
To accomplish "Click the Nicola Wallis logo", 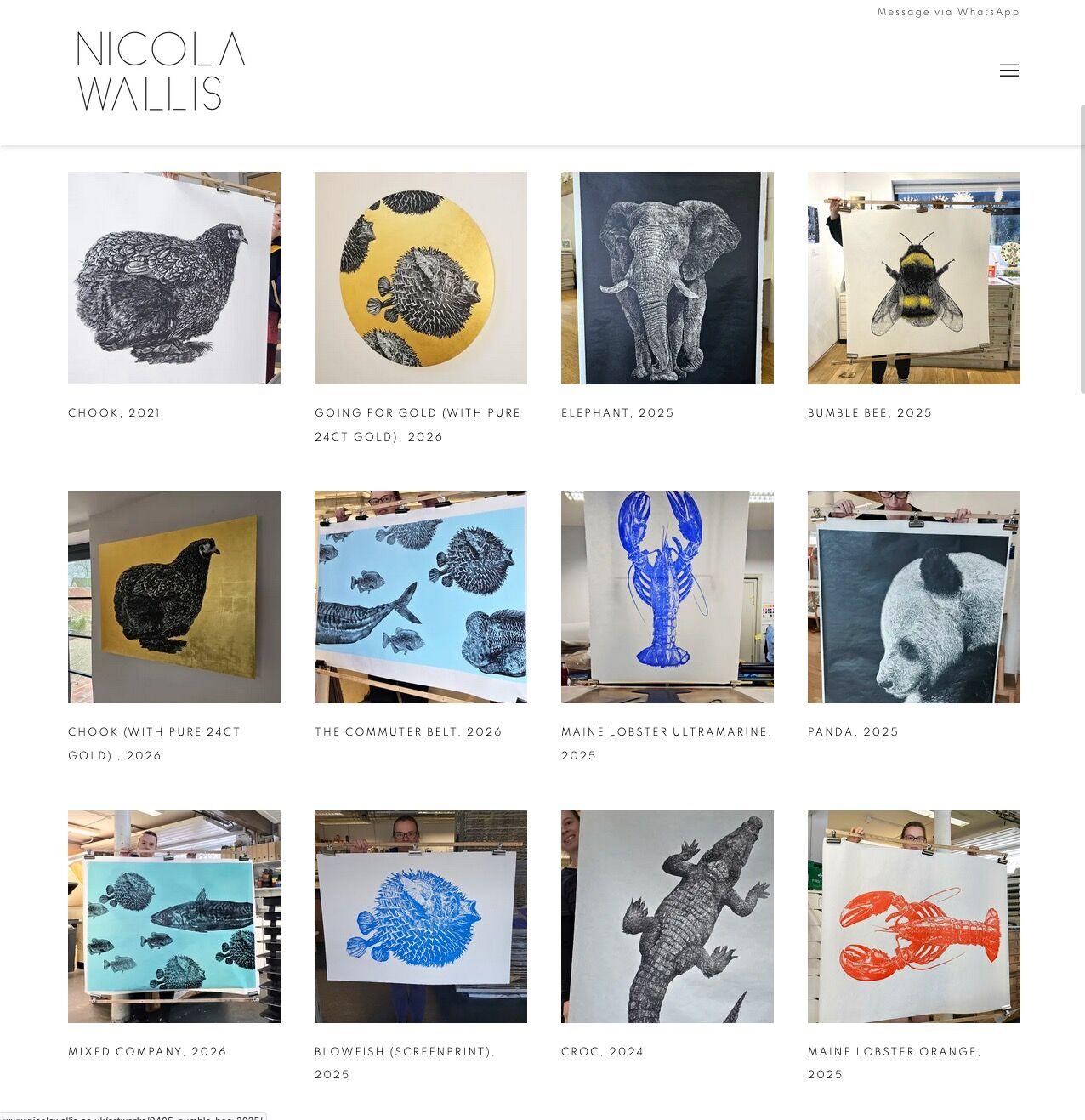I will pos(161,71).
